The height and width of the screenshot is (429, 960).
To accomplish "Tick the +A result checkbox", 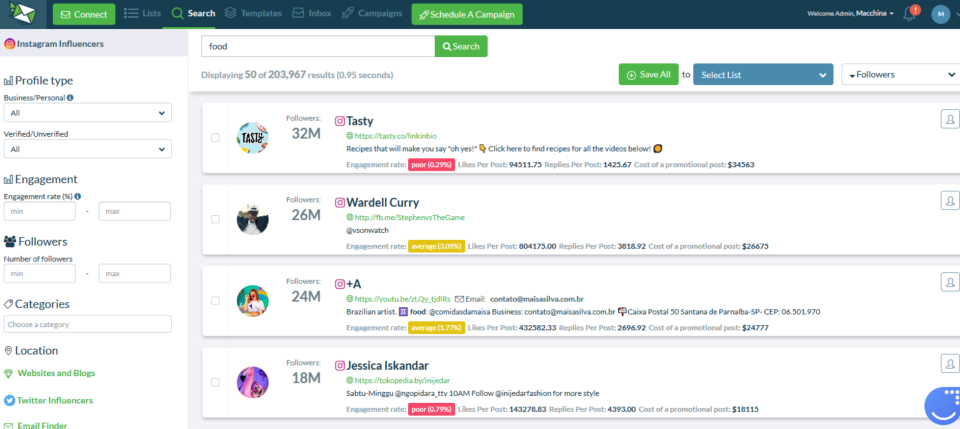I will tap(215, 300).
